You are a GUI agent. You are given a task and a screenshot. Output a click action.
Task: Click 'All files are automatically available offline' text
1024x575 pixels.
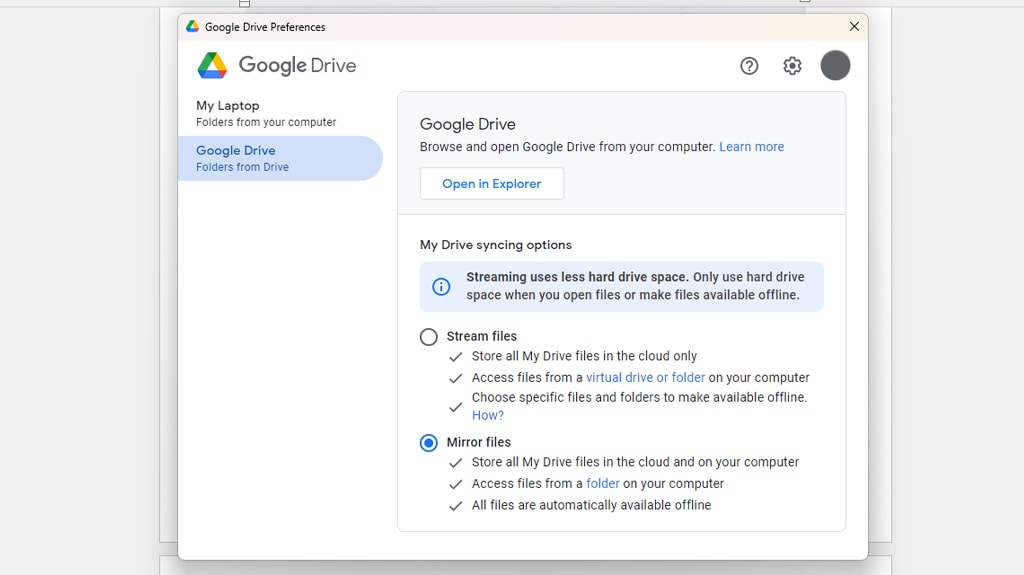coord(592,505)
